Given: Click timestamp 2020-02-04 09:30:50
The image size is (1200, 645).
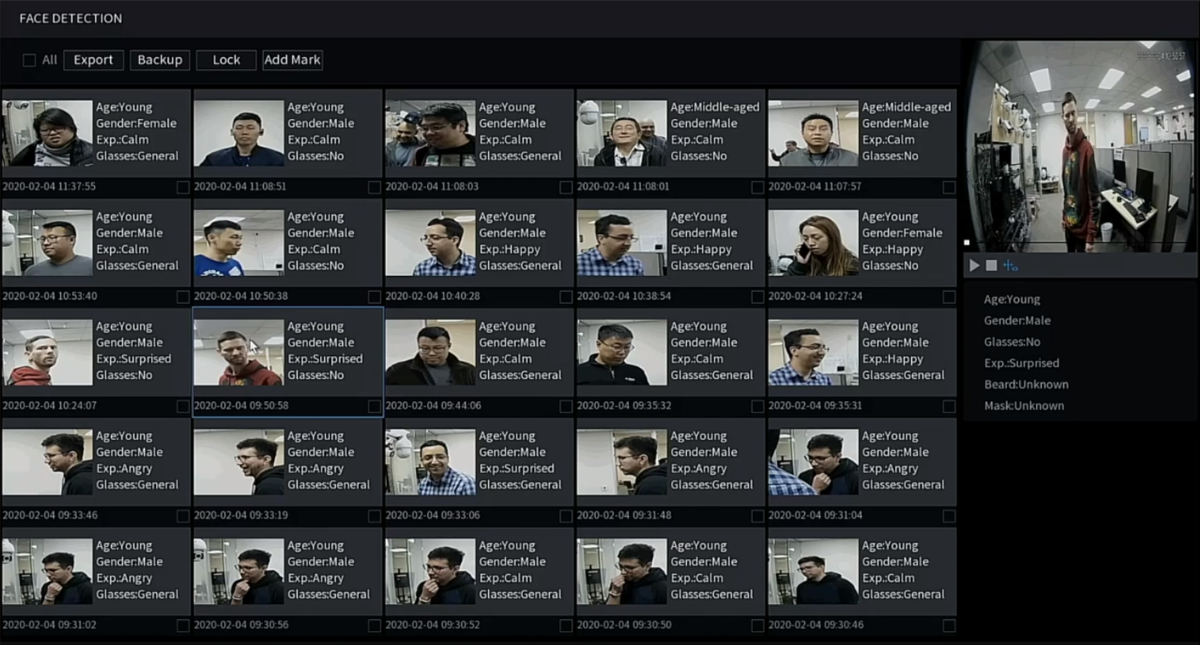Looking at the screenshot, I should tap(624, 625).
